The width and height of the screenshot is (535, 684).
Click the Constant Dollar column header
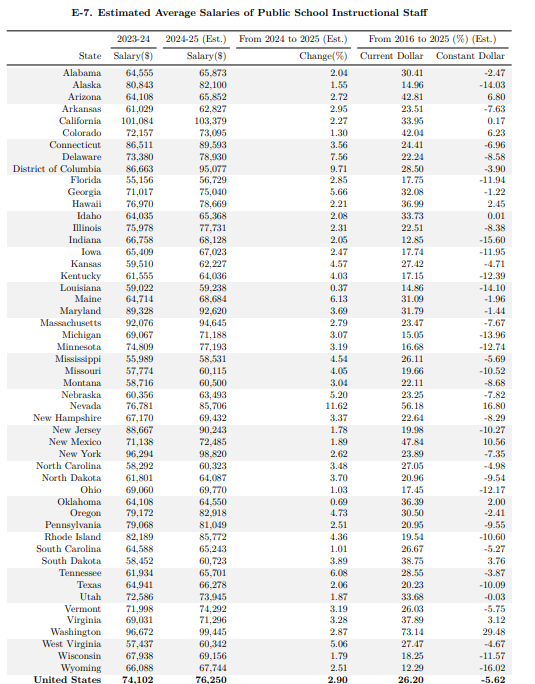coord(470,56)
